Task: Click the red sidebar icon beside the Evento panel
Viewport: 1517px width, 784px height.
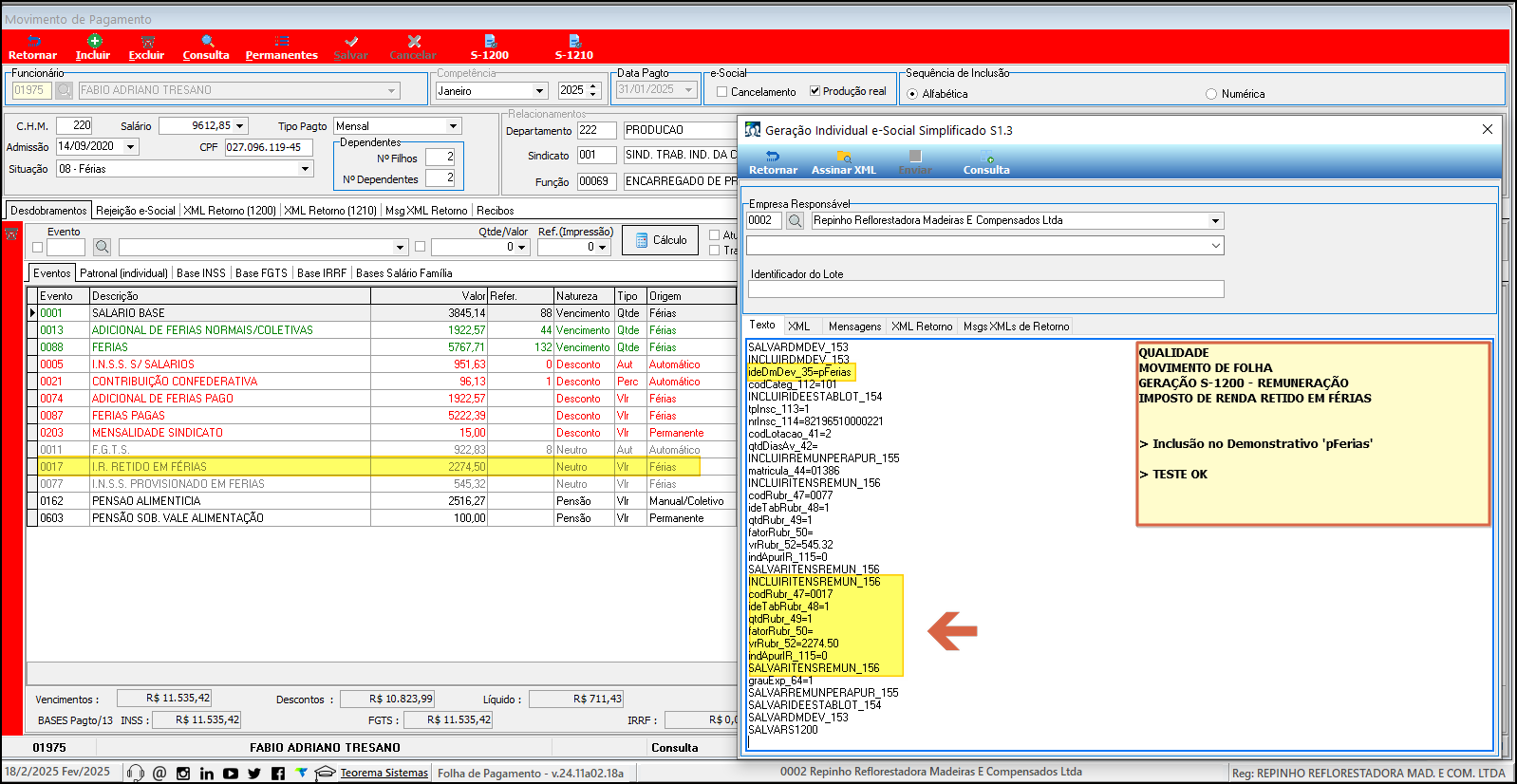Action: pyautogui.click(x=12, y=233)
